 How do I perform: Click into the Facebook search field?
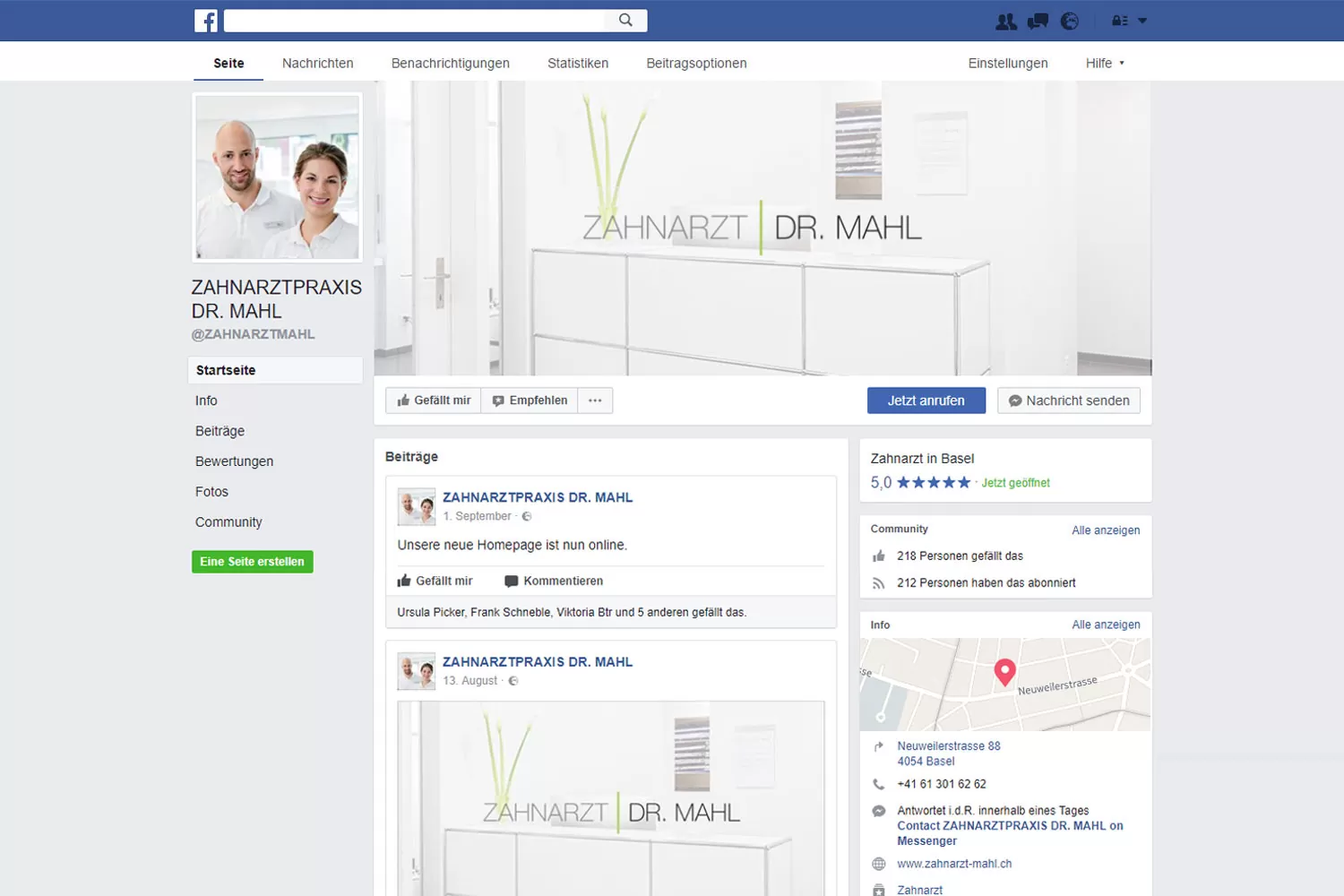click(x=414, y=20)
